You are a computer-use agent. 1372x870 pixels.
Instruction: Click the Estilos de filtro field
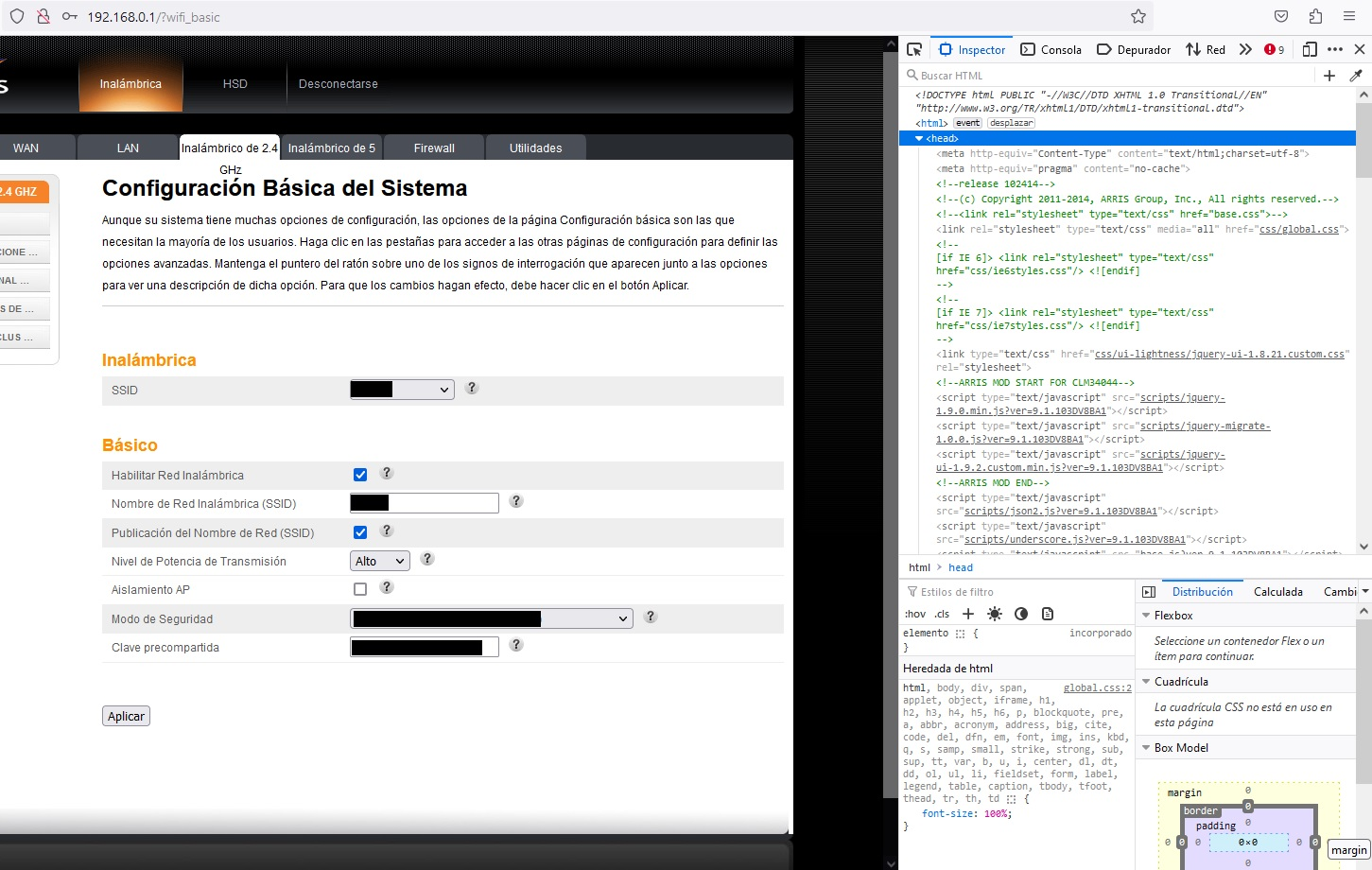point(1016,592)
